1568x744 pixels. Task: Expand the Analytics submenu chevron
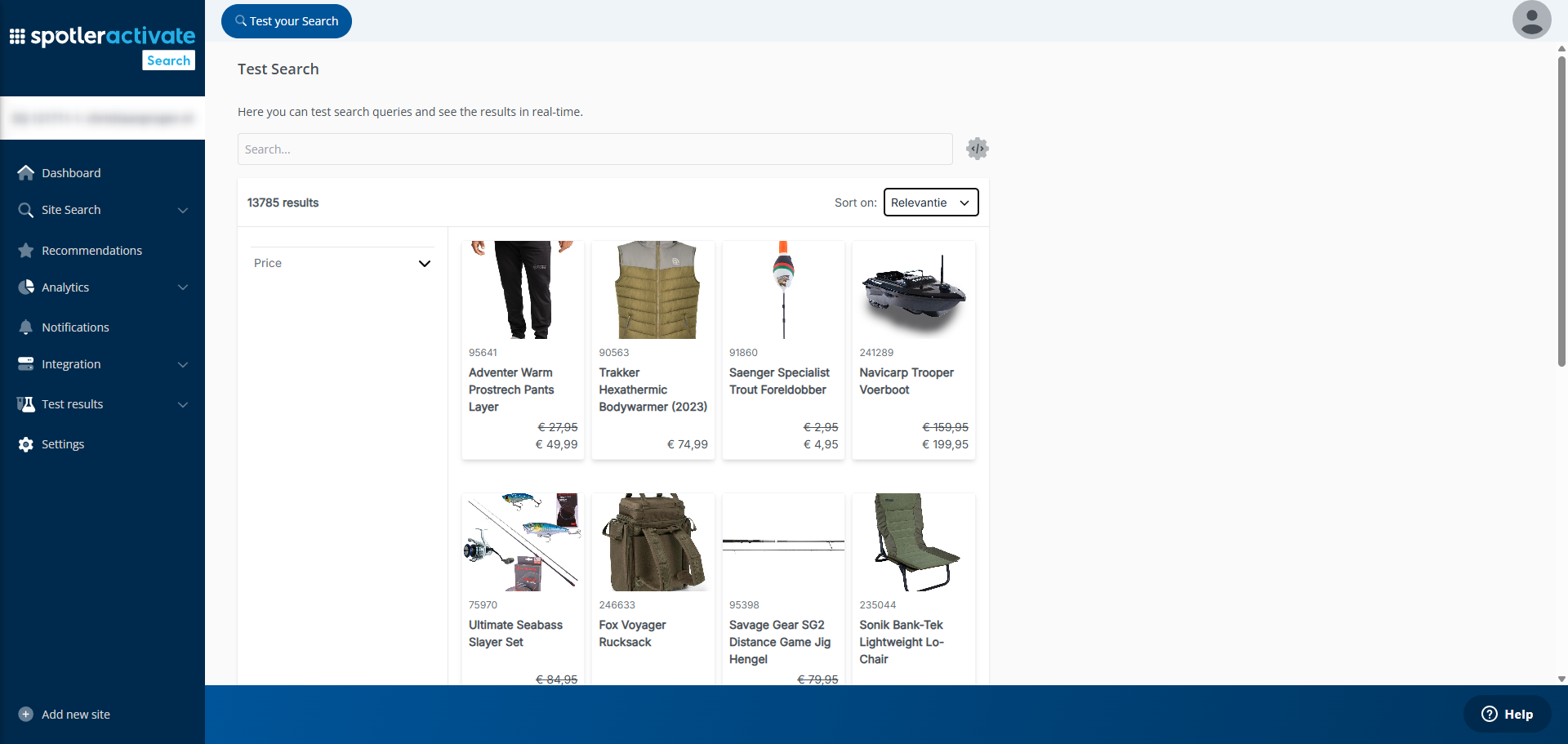[183, 287]
